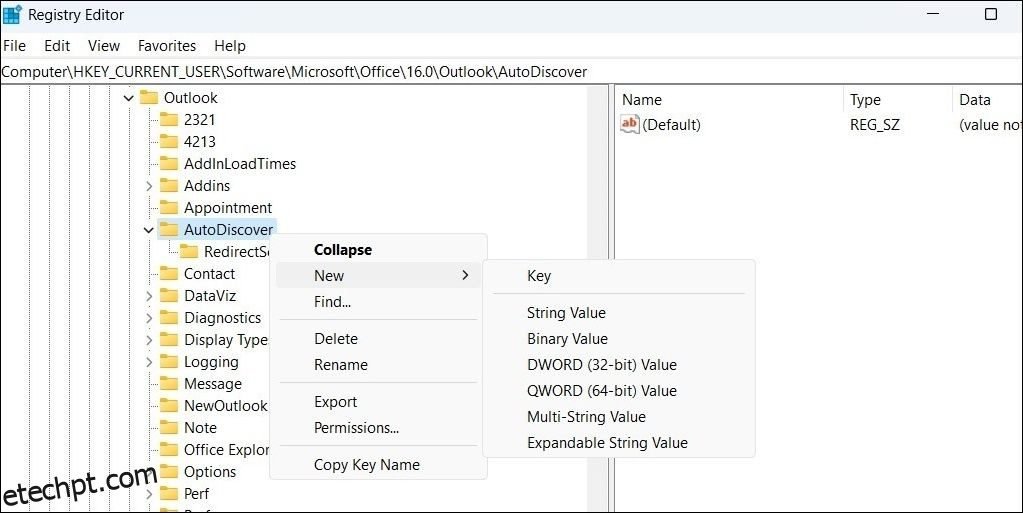Open the Edit menu

click(x=57, y=46)
